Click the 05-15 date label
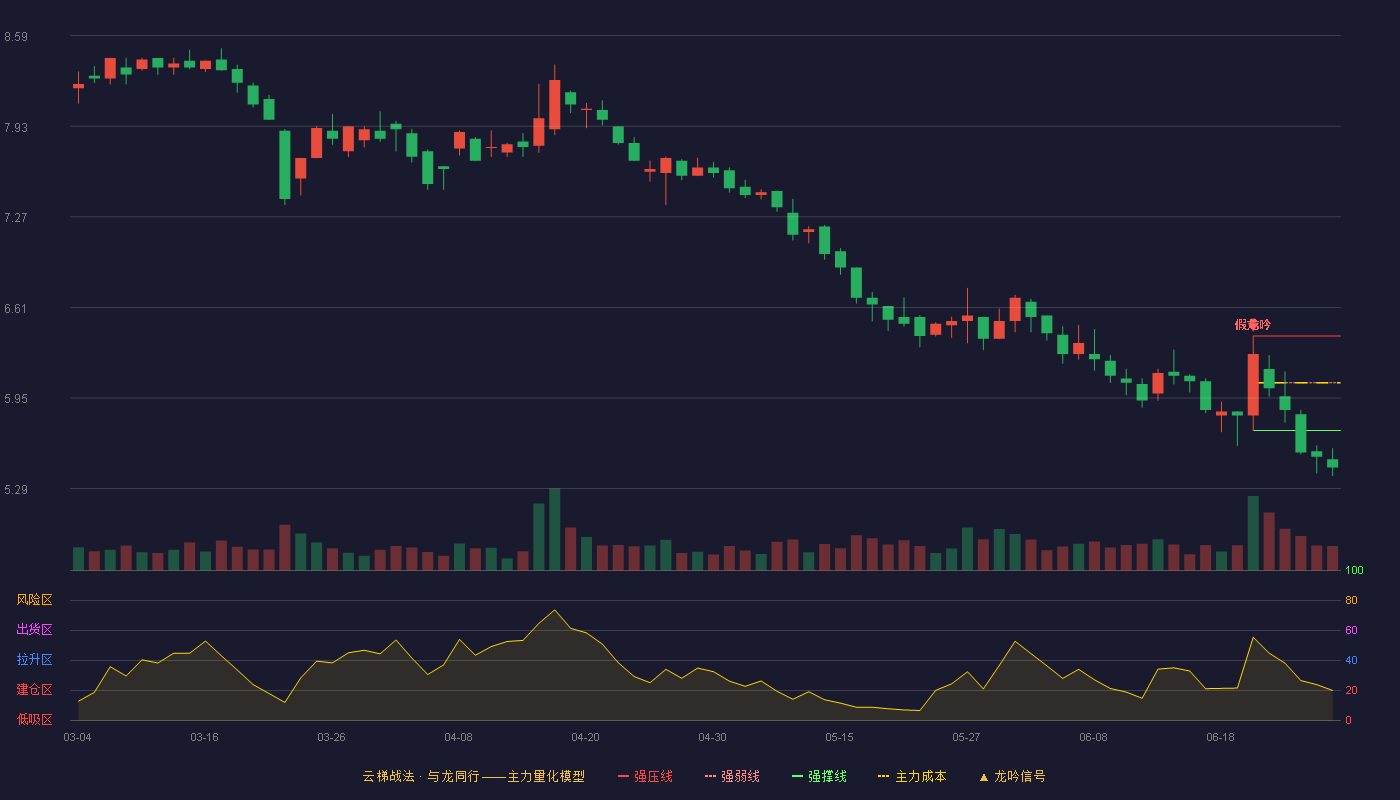The height and width of the screenshot is (800, 1400). pos(839,737)
